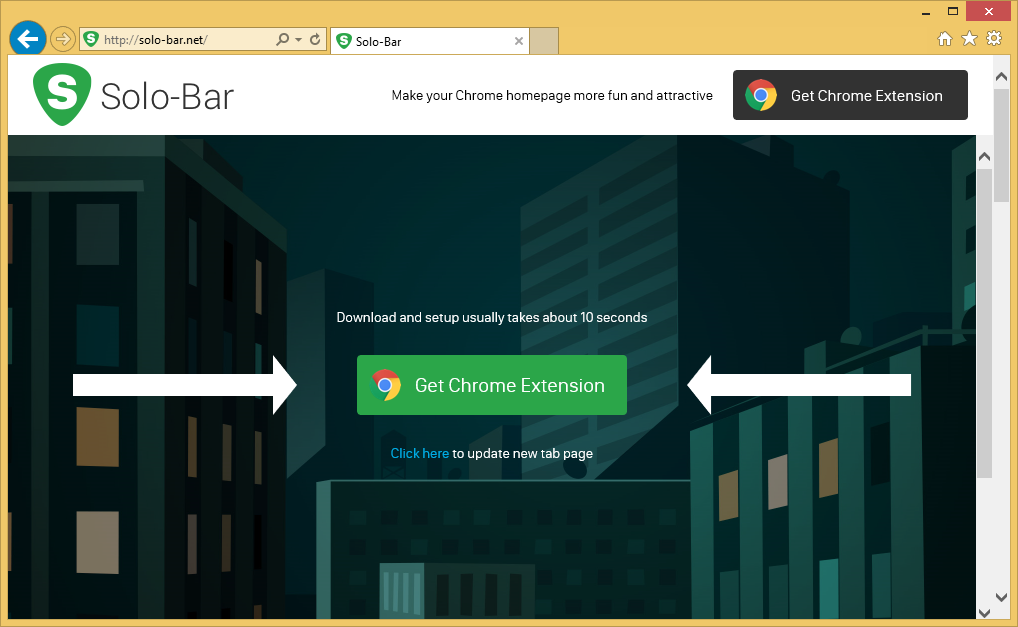Open browser settings gear icon
The image size is (1018, 627).
click(x=994, y=38)
